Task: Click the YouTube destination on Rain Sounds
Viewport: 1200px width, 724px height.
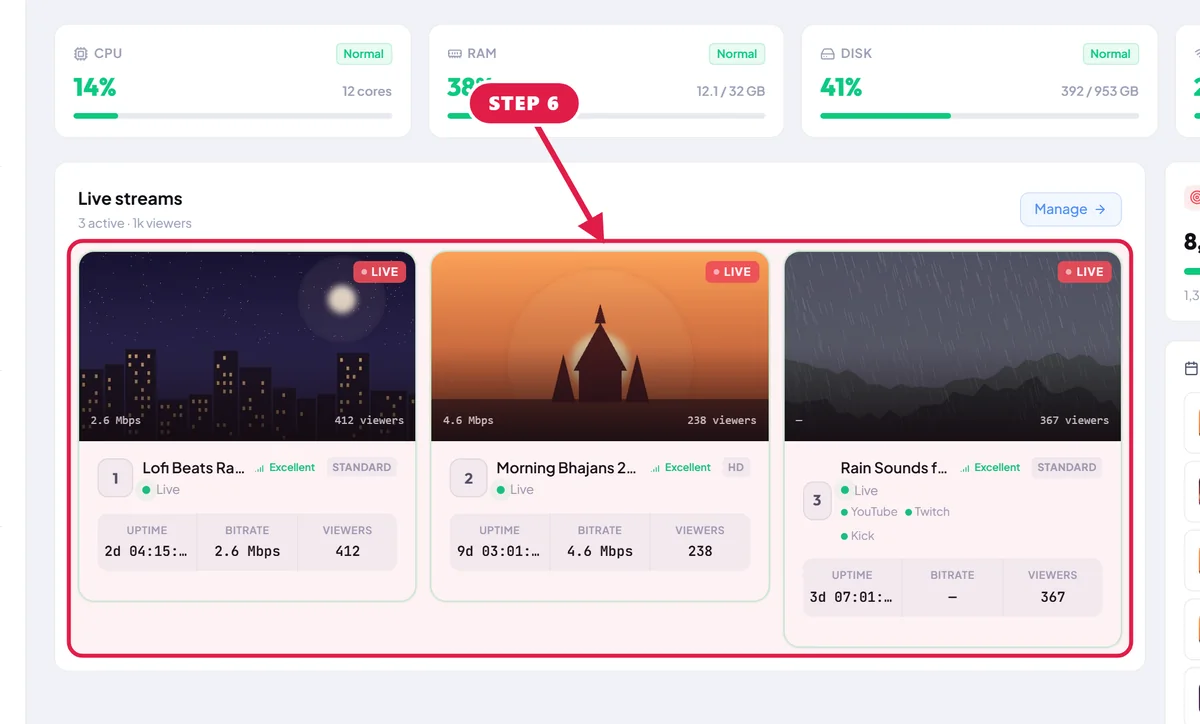Action: pos(869,512)
